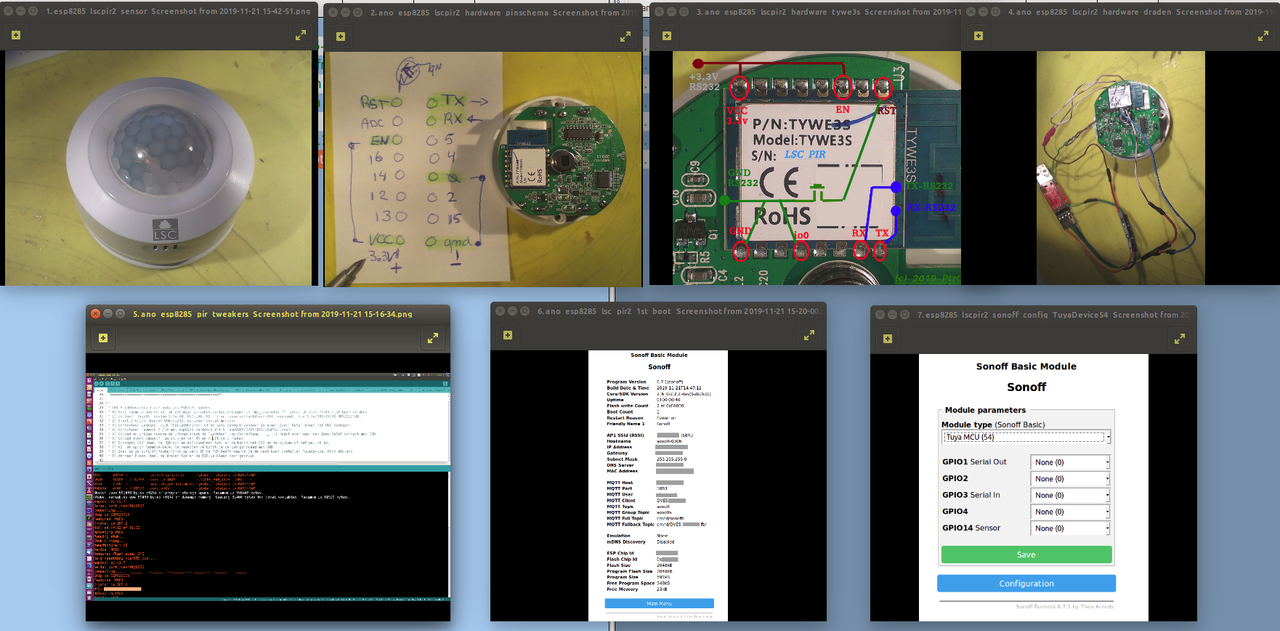The width and height of the screenshot is (1280, 631).
Task: Click the plus icon in window 1 sensor preview
Action: pyautogui.click(x=17, y=35)
